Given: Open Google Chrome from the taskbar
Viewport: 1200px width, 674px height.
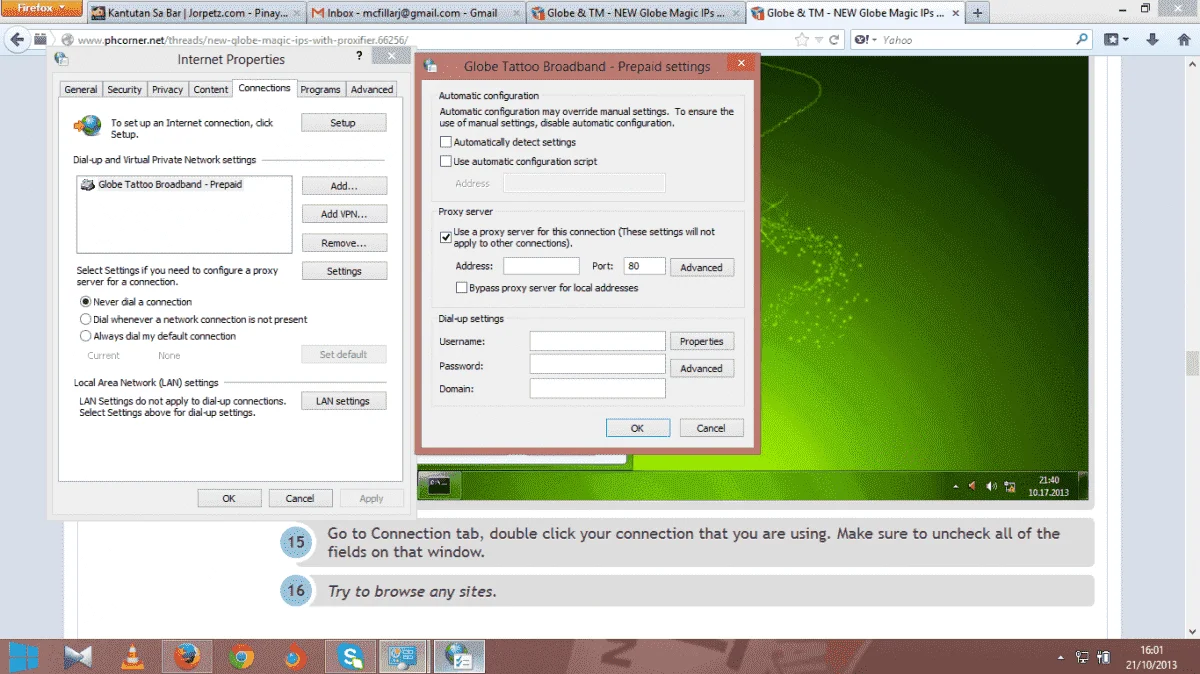Looking at the screenshot, I should click(x=240, y=657).
